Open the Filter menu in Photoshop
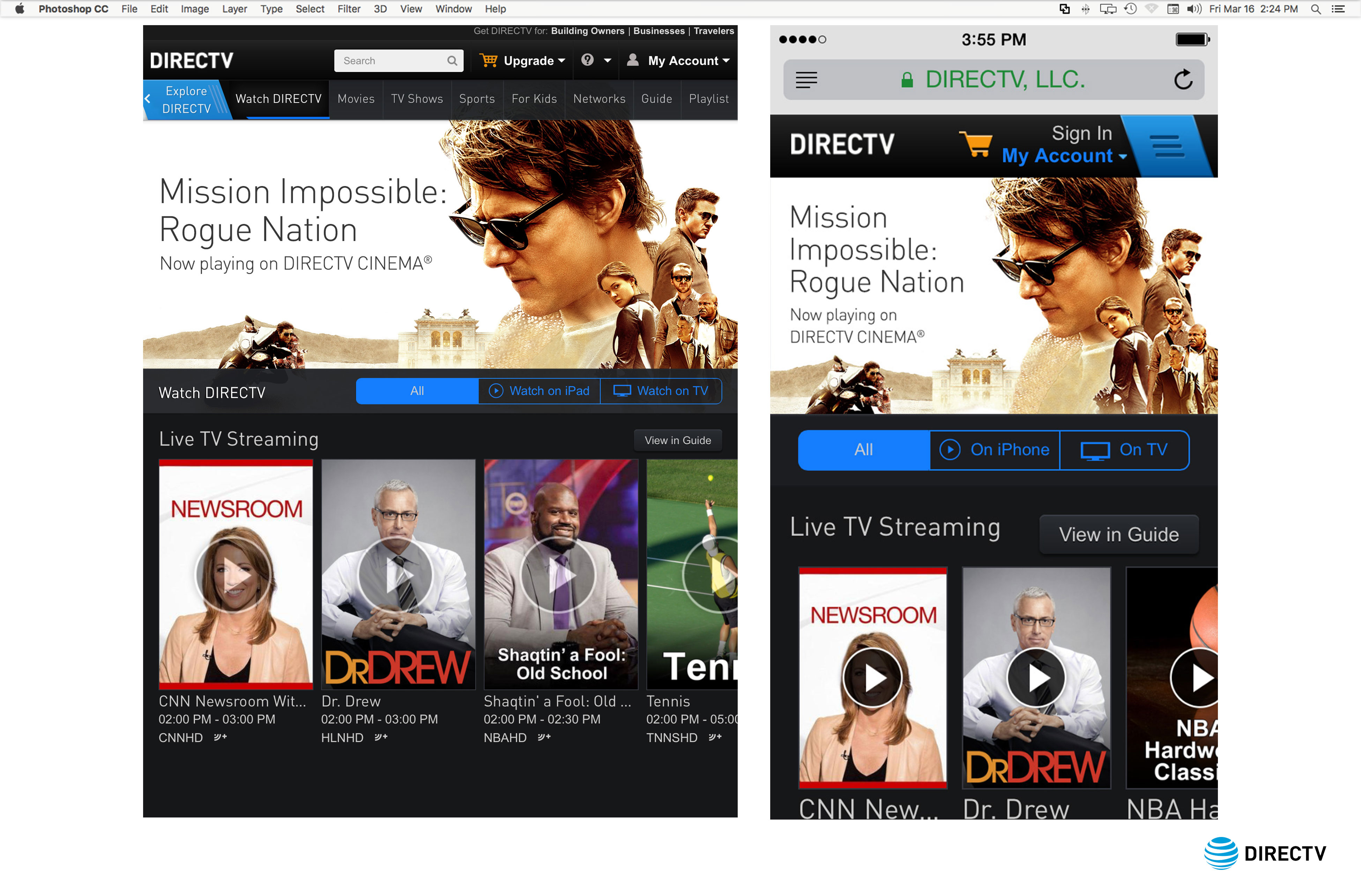This screenshot has width=1361, height=896. click(349, 9)
